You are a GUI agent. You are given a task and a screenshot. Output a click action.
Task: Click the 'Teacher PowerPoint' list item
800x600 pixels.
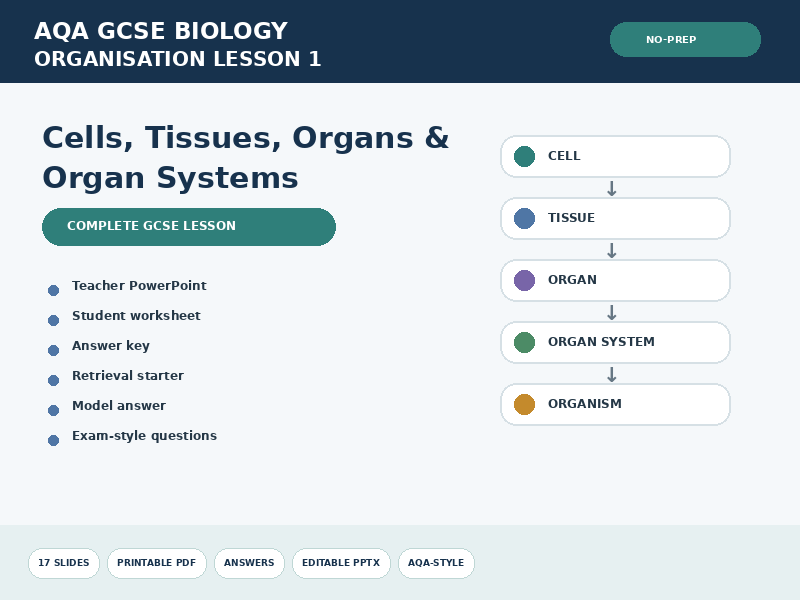click(139, 286)
